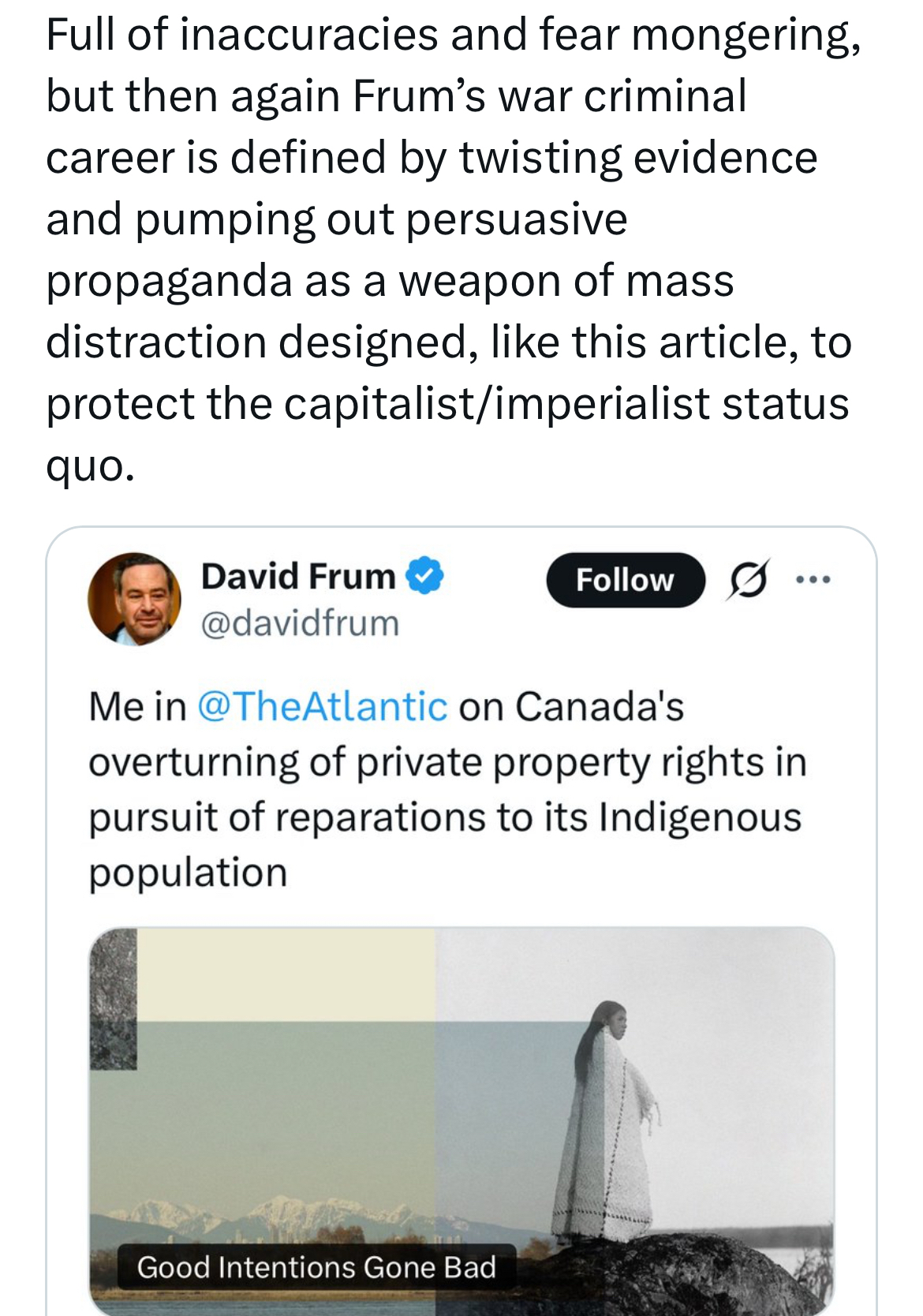Click the word "population" in the quoted tweet
This screenshot has height=1316, width=923.
tap(188, 873)
